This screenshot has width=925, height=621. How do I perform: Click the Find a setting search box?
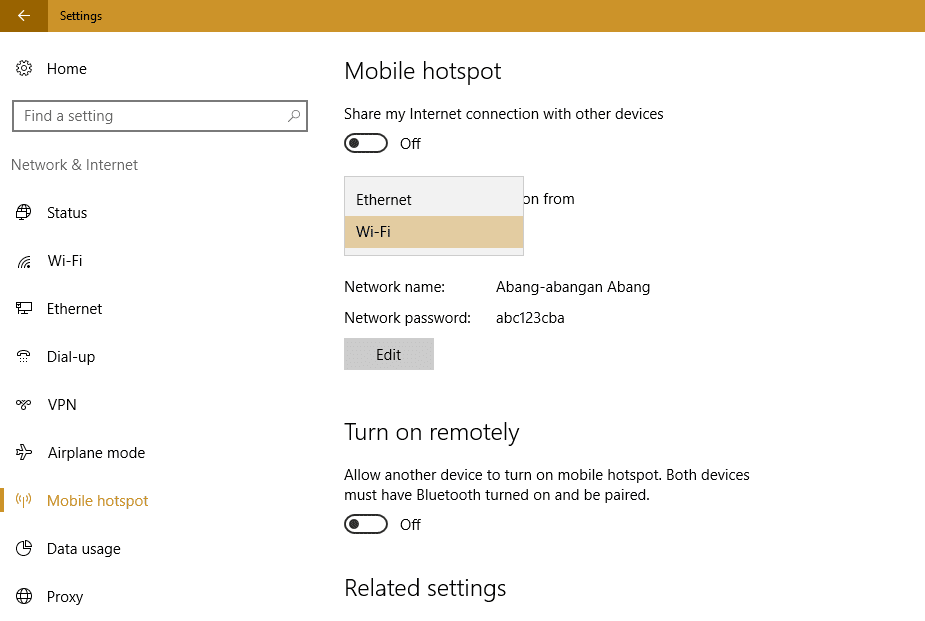click(x=160, y=116)
